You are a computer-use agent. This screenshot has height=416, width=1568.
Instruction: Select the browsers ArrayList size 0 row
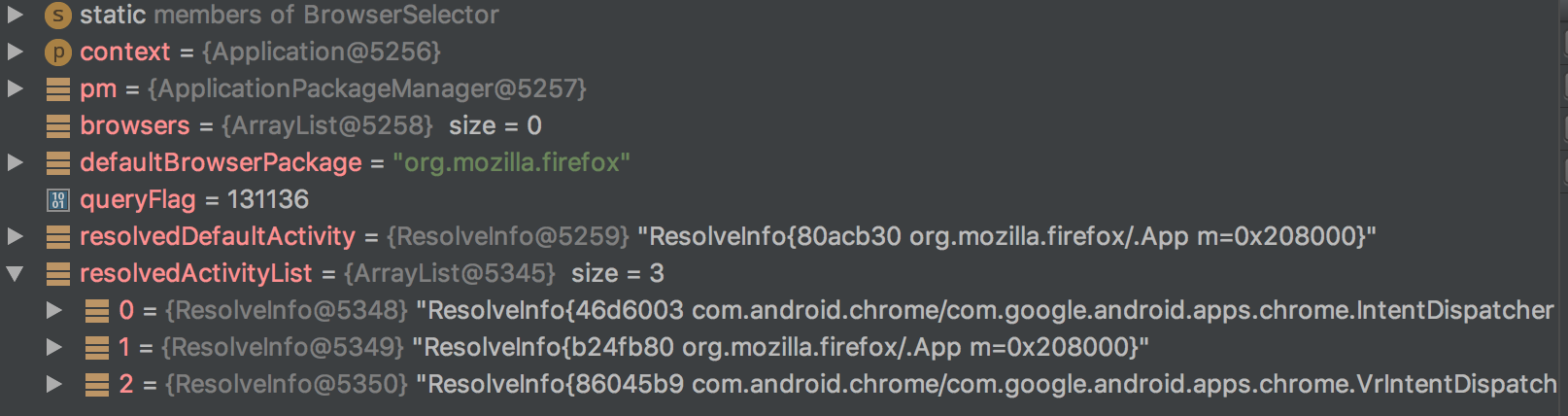click(x=784, y=125)
